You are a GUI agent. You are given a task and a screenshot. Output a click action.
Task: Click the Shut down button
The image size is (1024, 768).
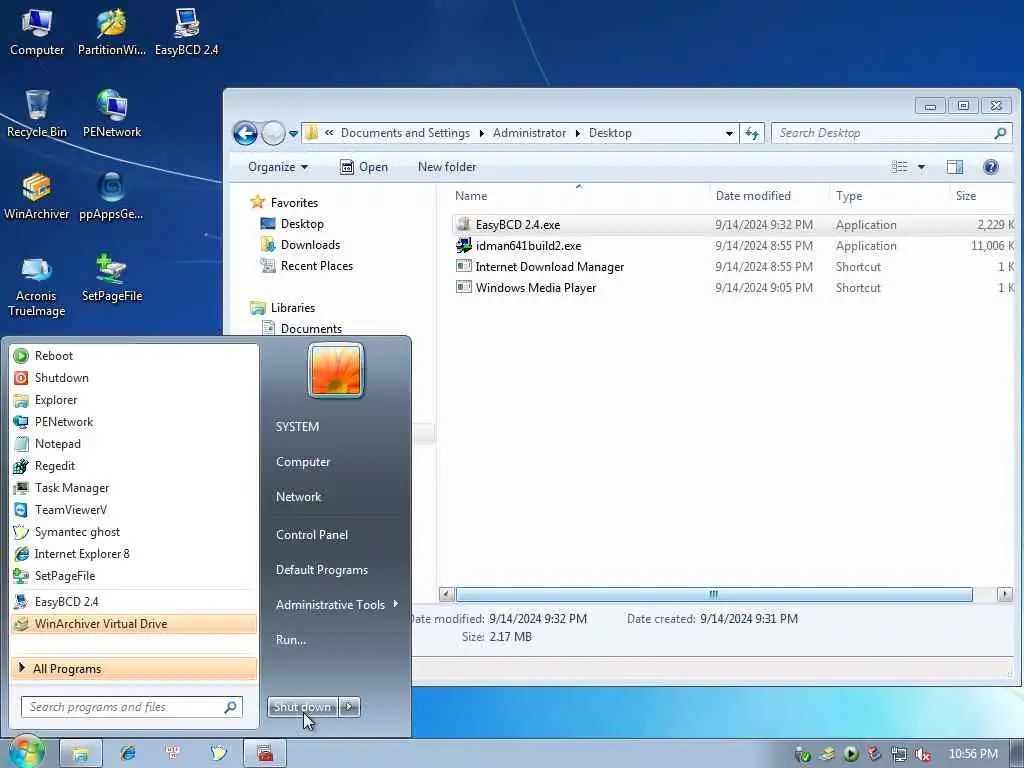tap(302, 707)
